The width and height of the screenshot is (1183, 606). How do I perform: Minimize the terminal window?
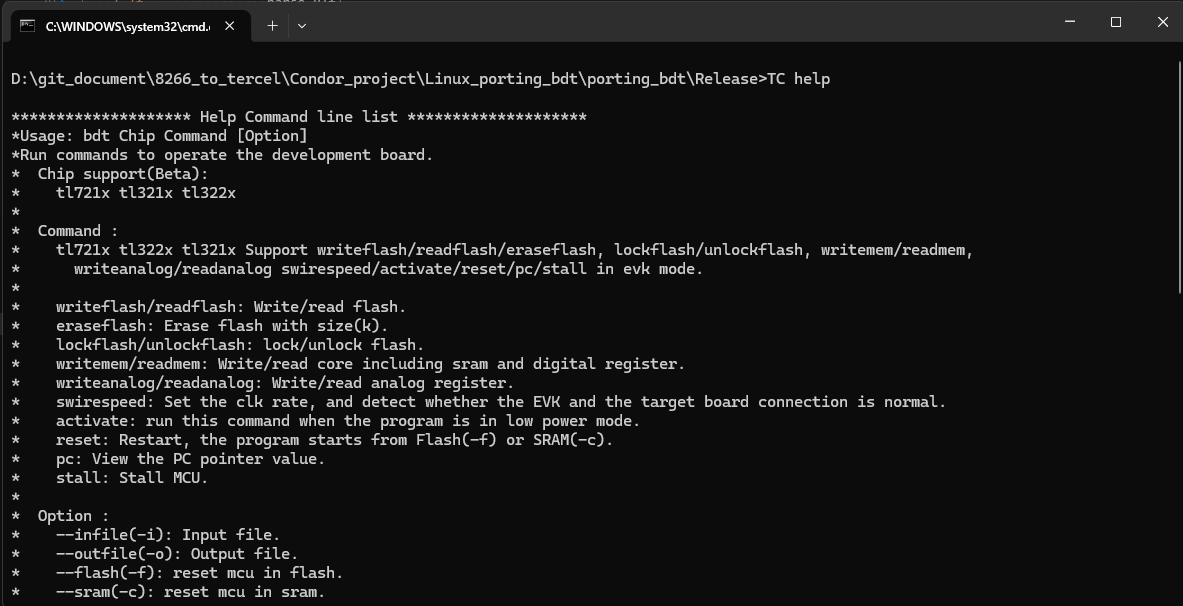click(1069, 22)
